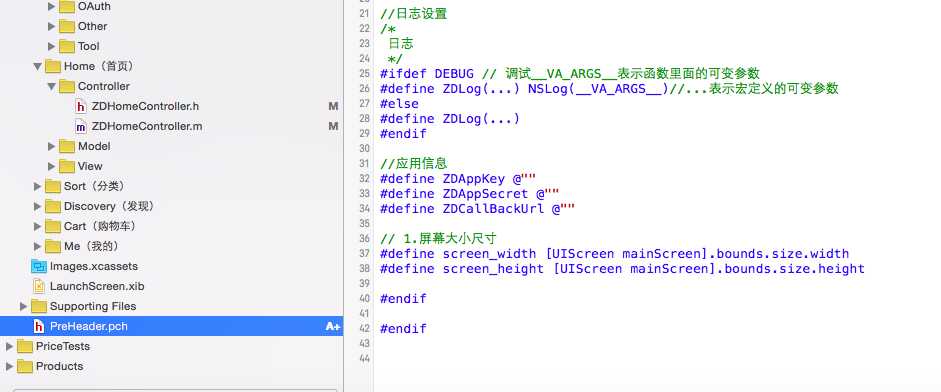Click the LaunchScreen.xib file icon
Screen dimensions: 941x392
[39, 286]
